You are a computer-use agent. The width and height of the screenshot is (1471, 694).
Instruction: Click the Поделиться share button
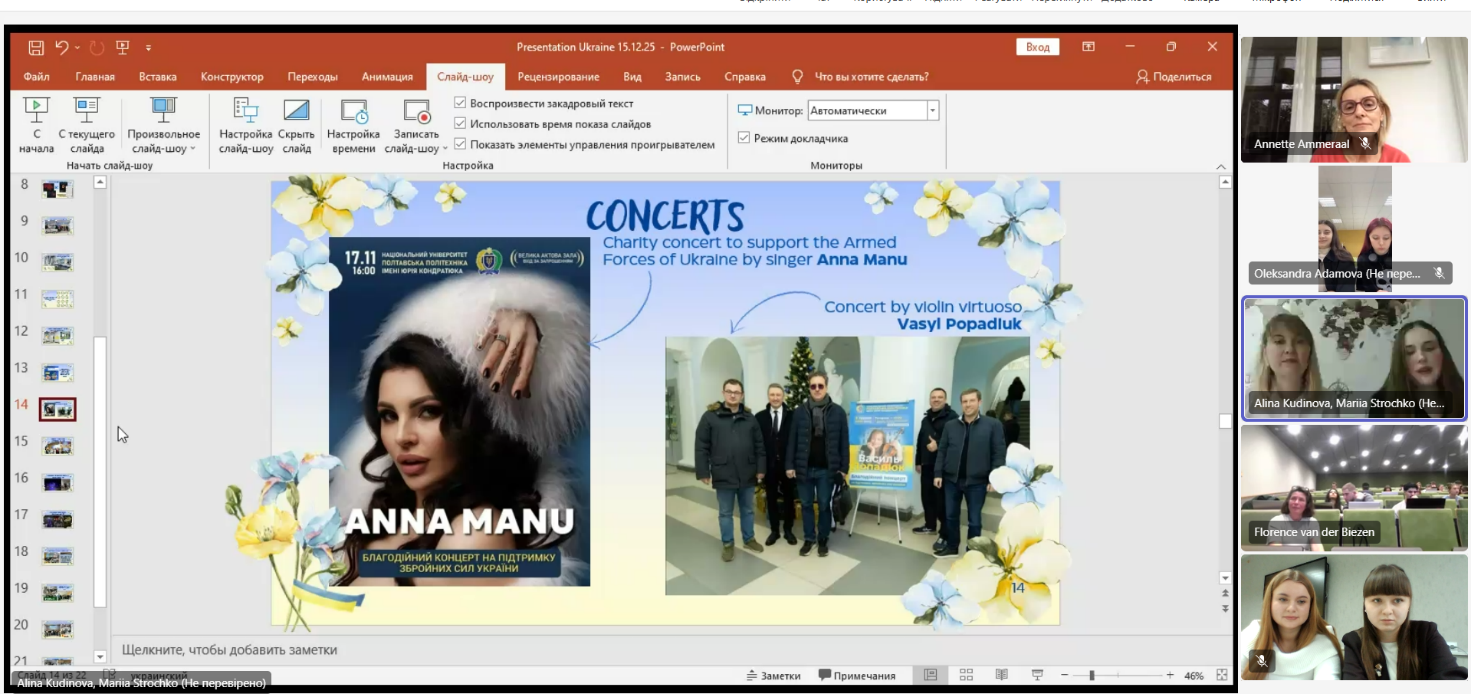pos(1174,77)
